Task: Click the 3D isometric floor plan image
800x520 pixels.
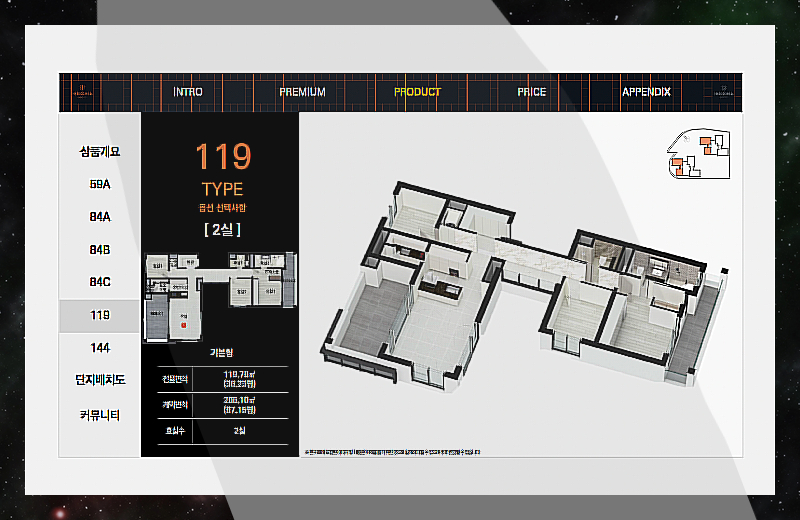Action: pyautogui.click(x=523, y=287)
